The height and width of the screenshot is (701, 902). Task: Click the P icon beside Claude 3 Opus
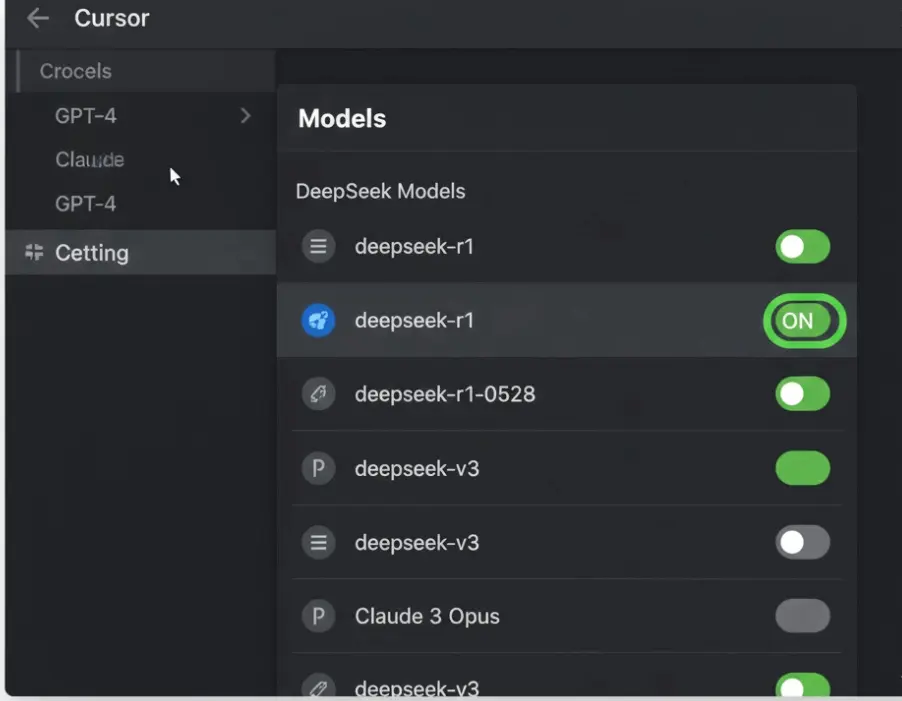point(318,616)
